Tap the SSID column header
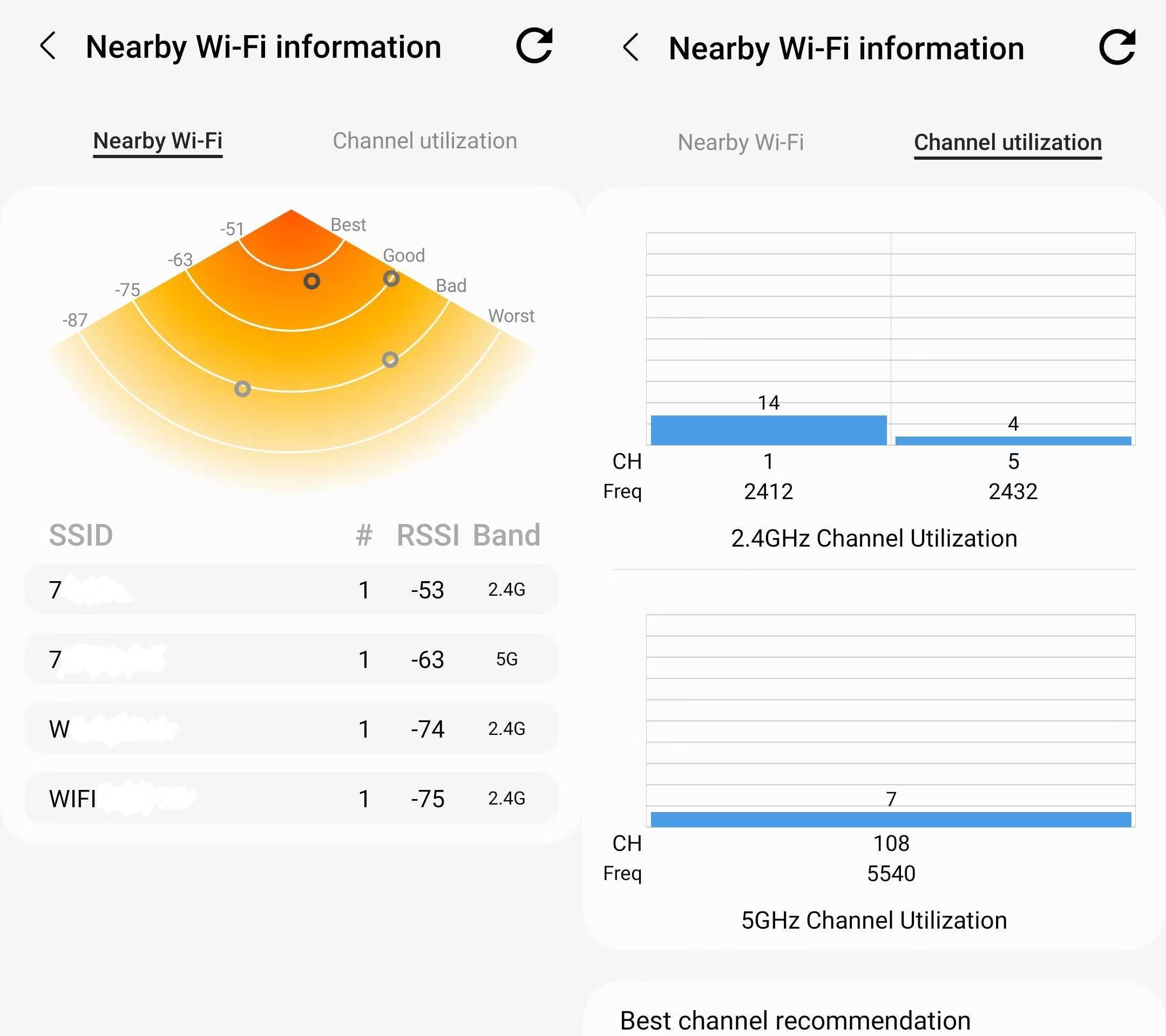This screenshot has height=1036, width=1166. coord(81,535)
